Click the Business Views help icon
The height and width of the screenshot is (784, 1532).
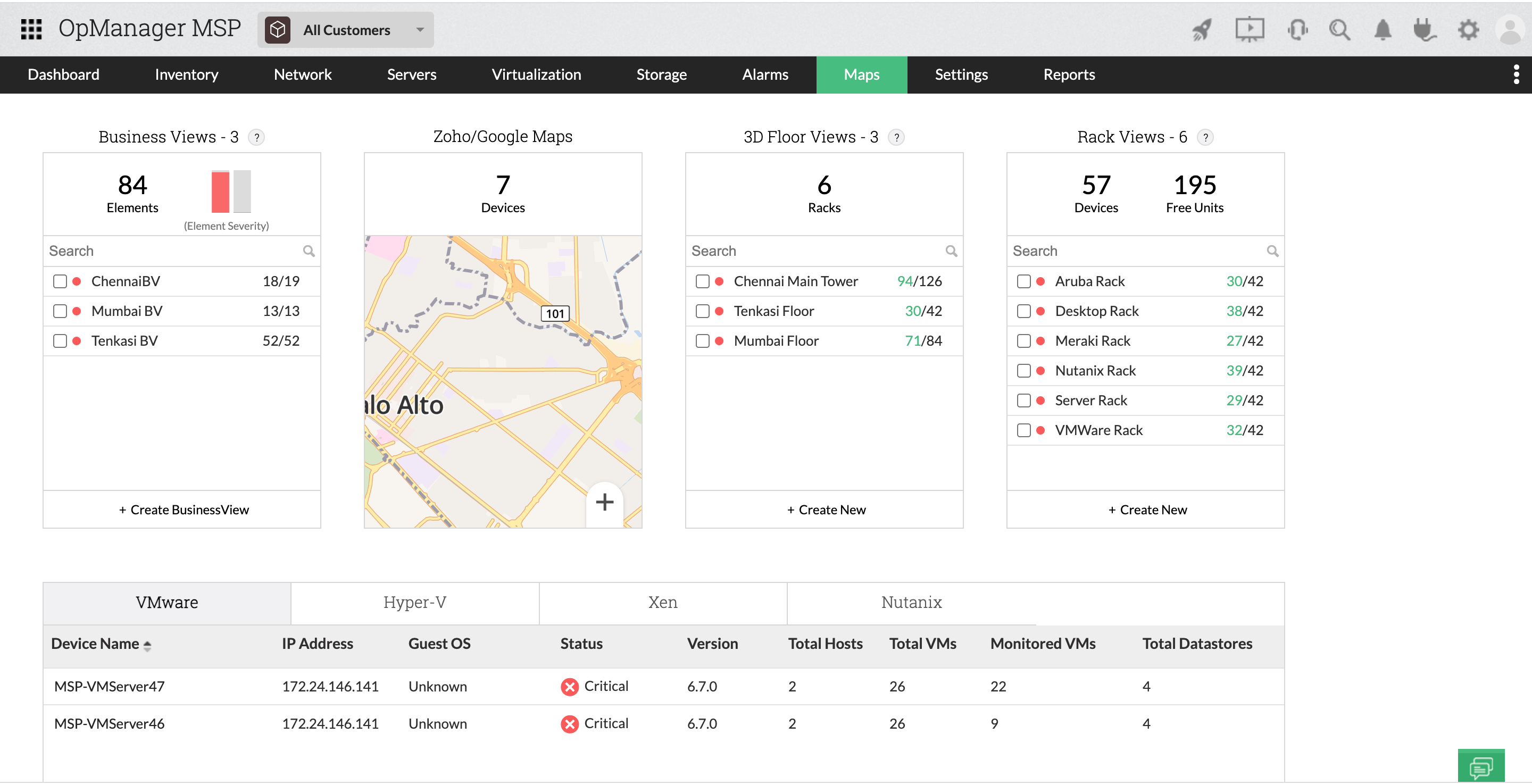[256, 137]
